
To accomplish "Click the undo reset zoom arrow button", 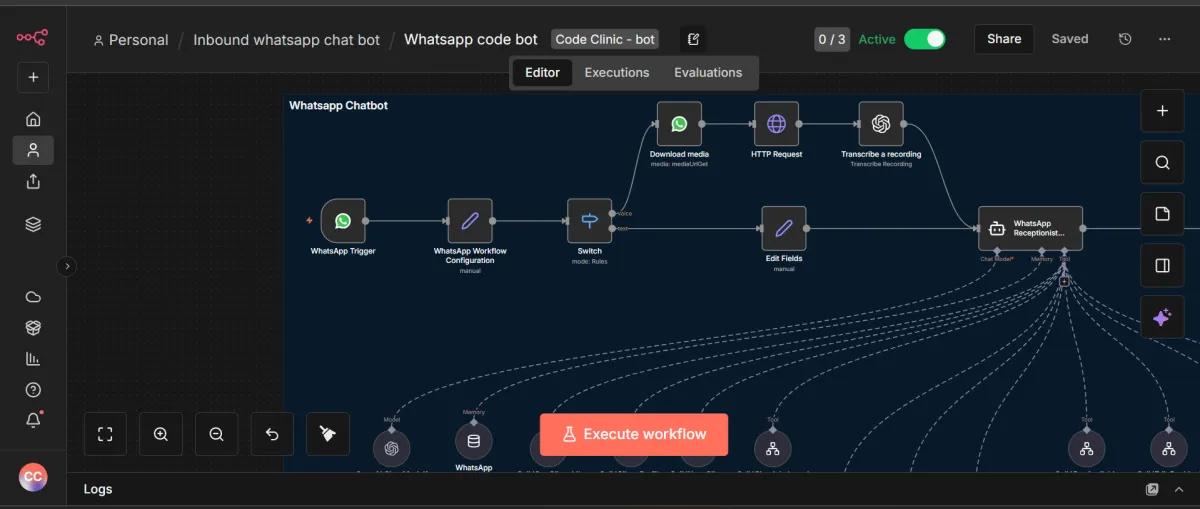I will point(272,434).
